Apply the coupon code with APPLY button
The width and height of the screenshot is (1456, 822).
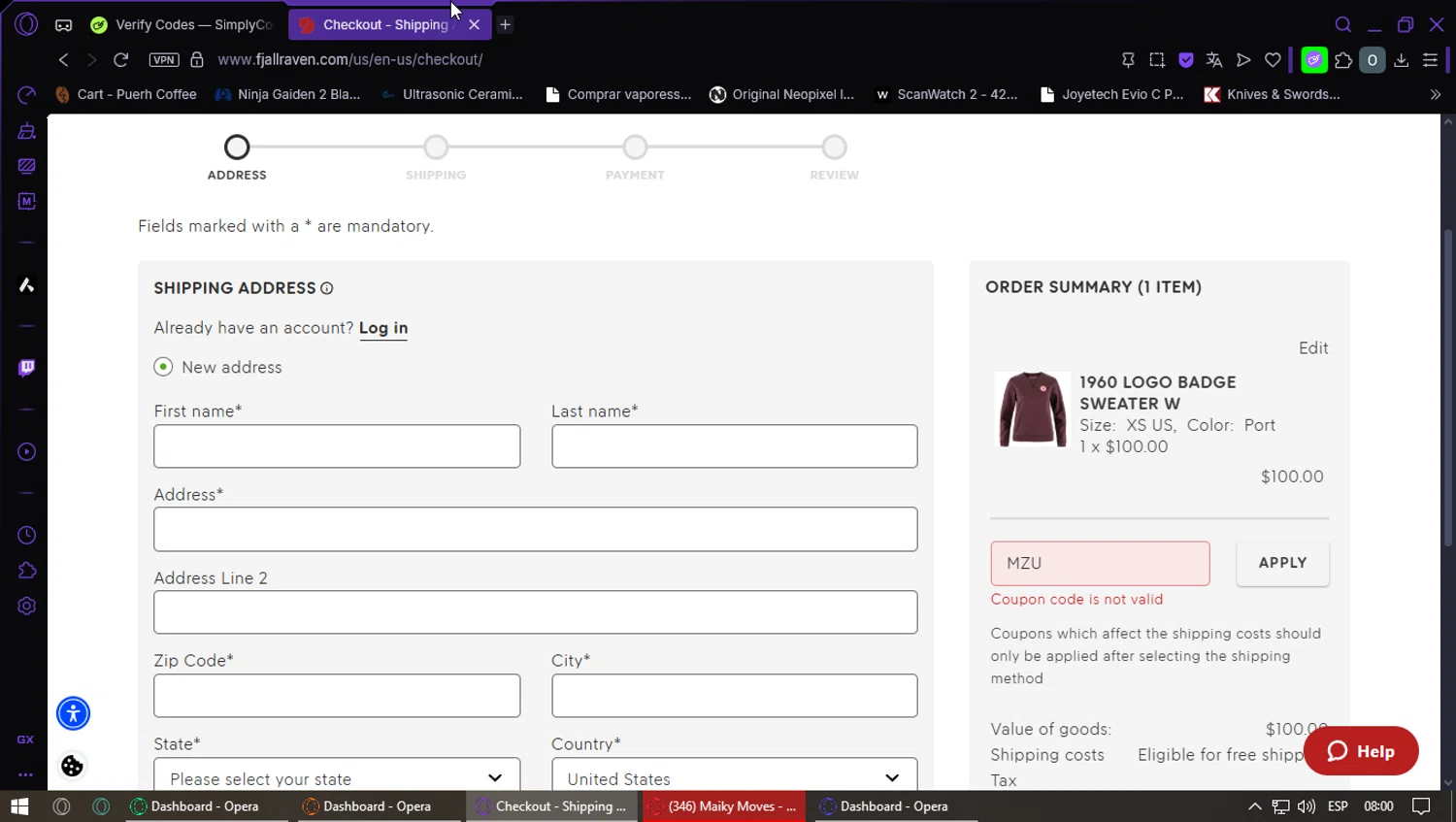point(1282,563)
